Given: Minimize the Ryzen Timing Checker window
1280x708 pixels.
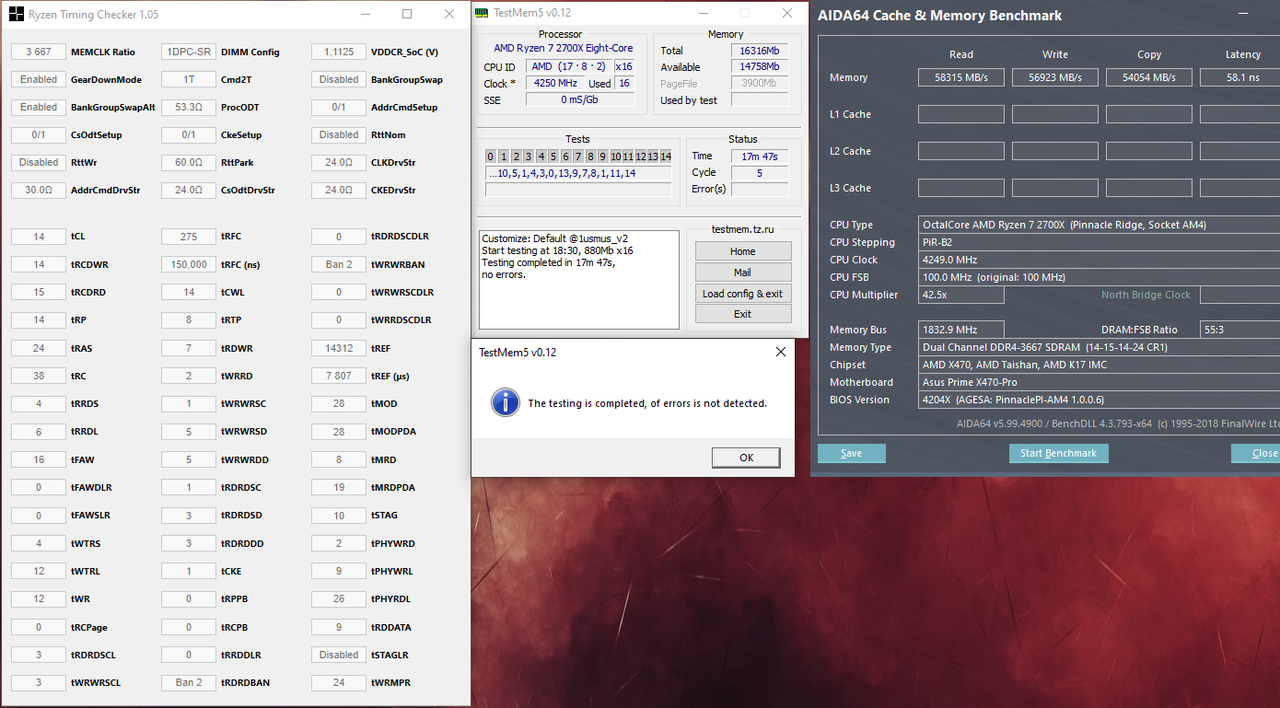Looking at the screenshot, I should pos(365,15).
